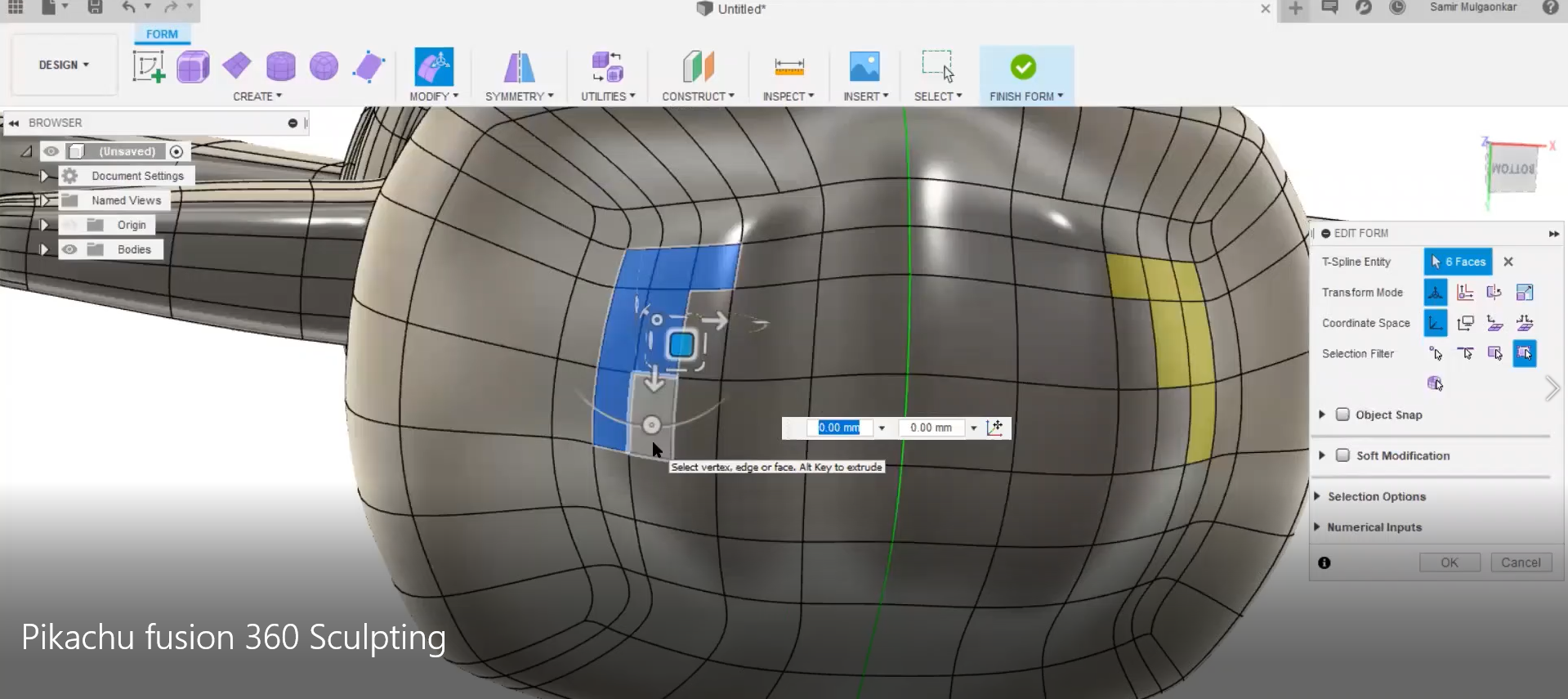The width and height of the screenshot is (1568, 699).
Task: Set Coordinate Space to Local per entity
Action: pyautogui.click(x=1524, y=323)
